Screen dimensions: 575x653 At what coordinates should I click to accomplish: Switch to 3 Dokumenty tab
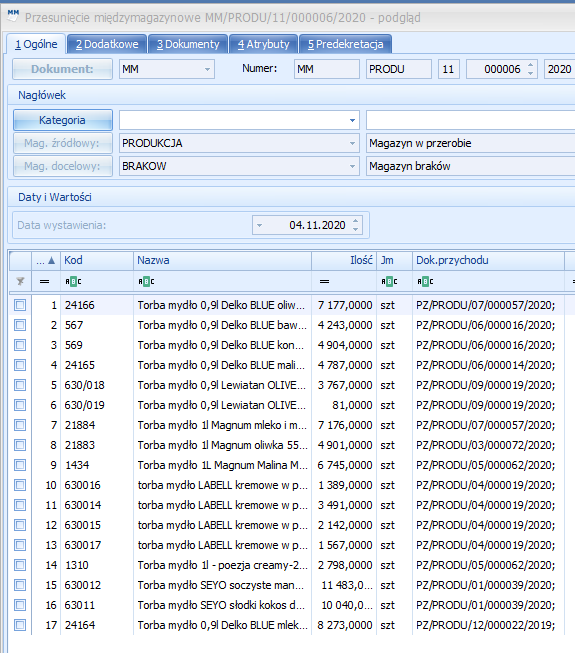coord(188,44)
